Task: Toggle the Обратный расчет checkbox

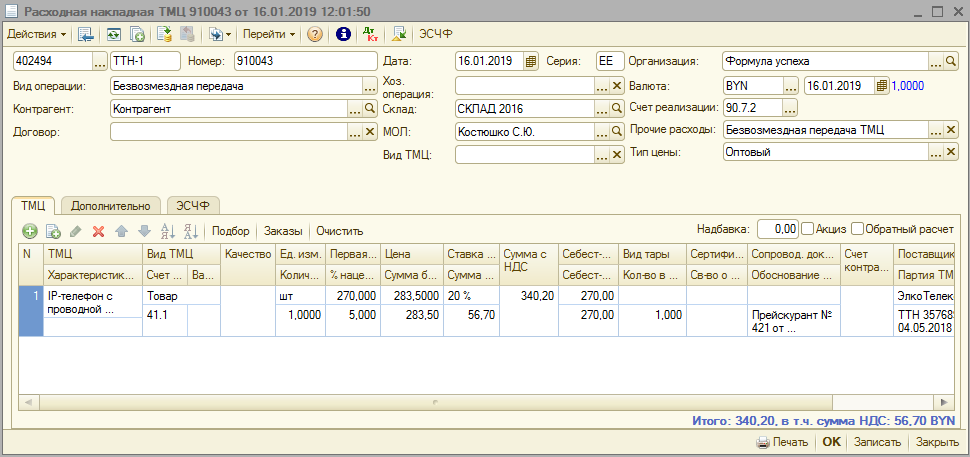Action: pos(858,229)
